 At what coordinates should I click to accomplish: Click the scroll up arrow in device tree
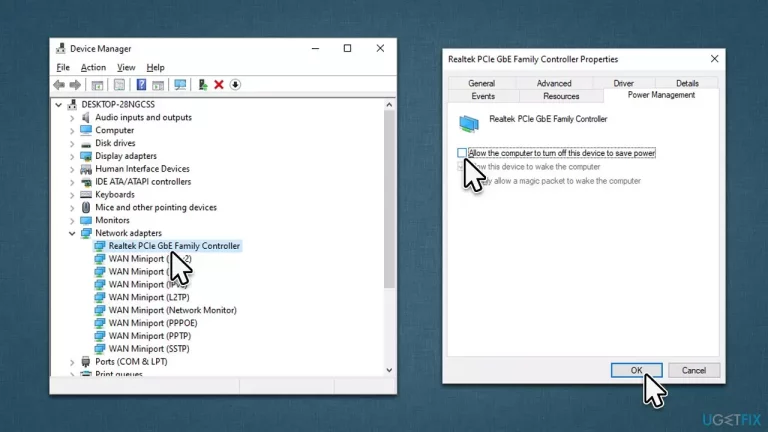(389, 104)
